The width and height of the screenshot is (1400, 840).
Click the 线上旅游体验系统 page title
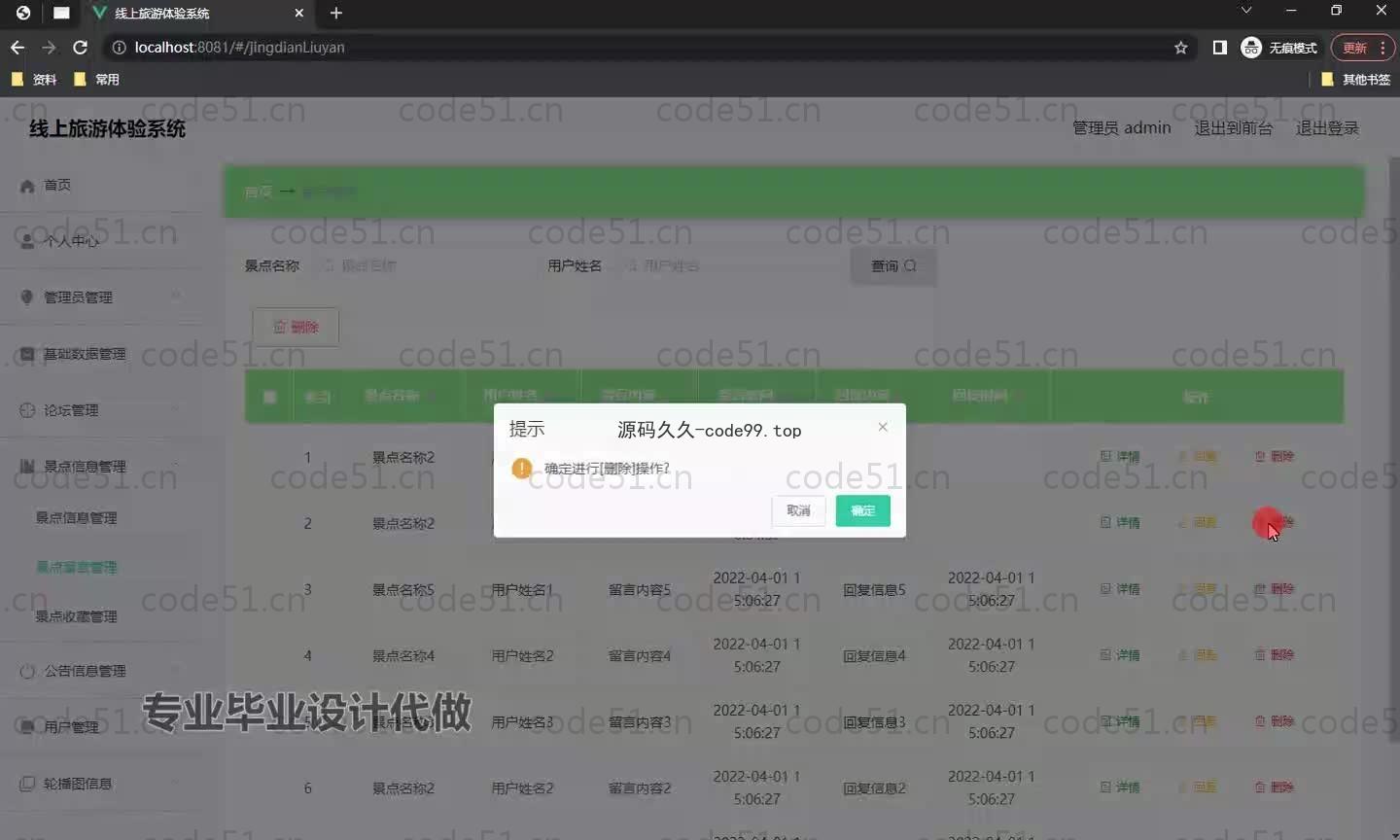pos(107,129)
